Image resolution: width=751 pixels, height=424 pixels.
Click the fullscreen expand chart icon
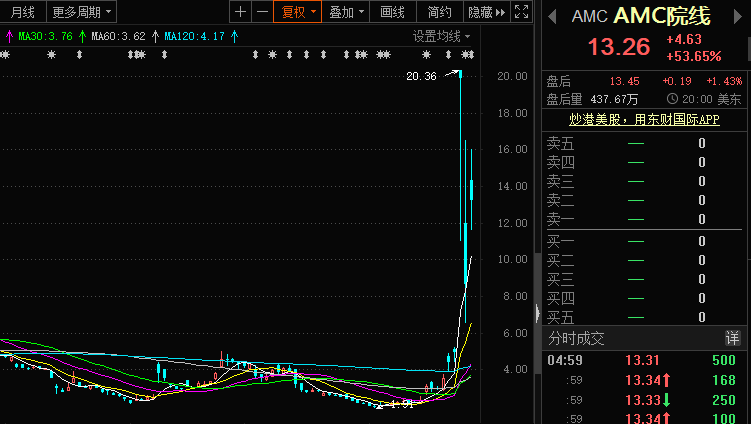pyautogui.click(x=520, y=12)
